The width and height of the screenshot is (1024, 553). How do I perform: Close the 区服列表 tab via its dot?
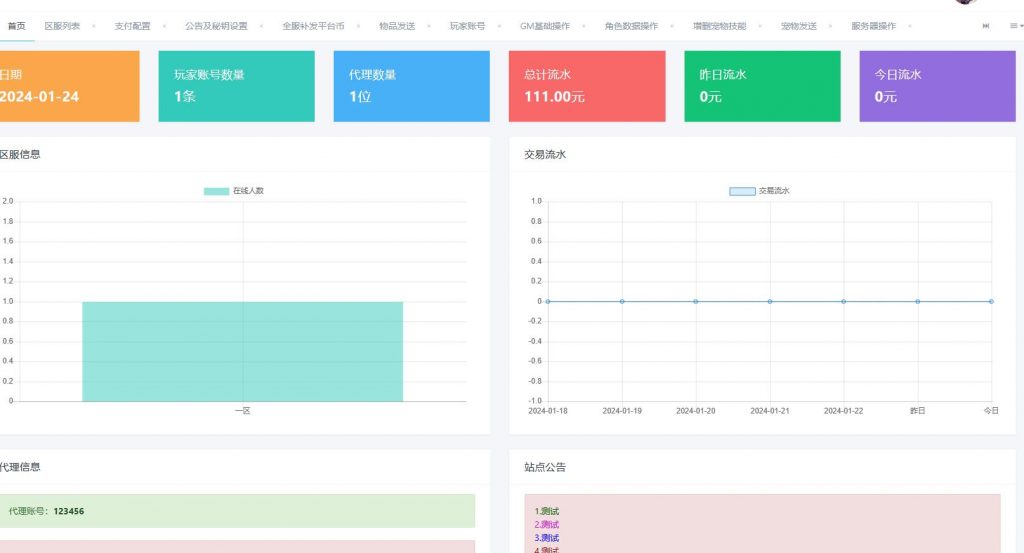tap(94, 26)
